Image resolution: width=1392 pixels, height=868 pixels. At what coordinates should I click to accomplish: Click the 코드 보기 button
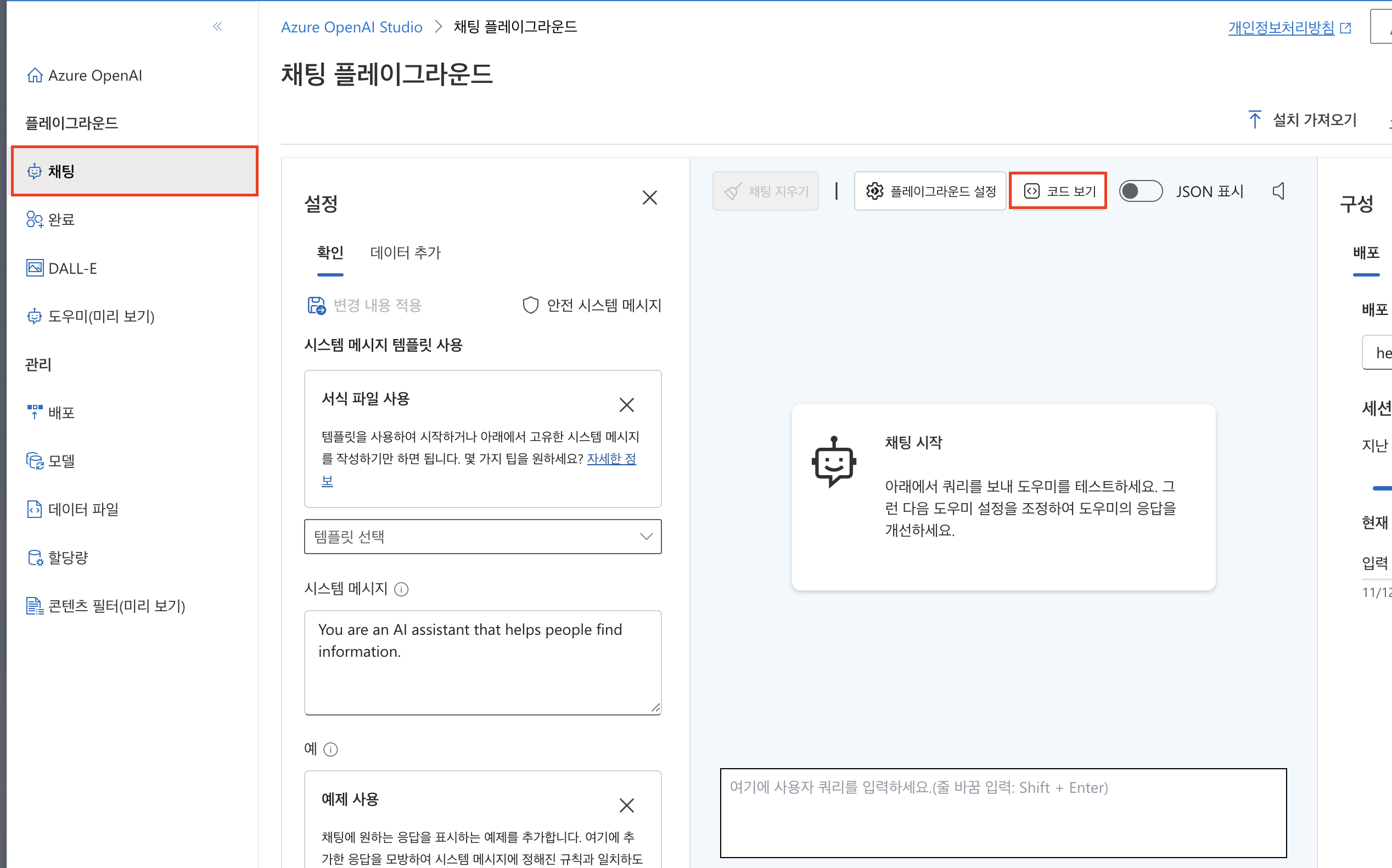tap(1058, 191)
